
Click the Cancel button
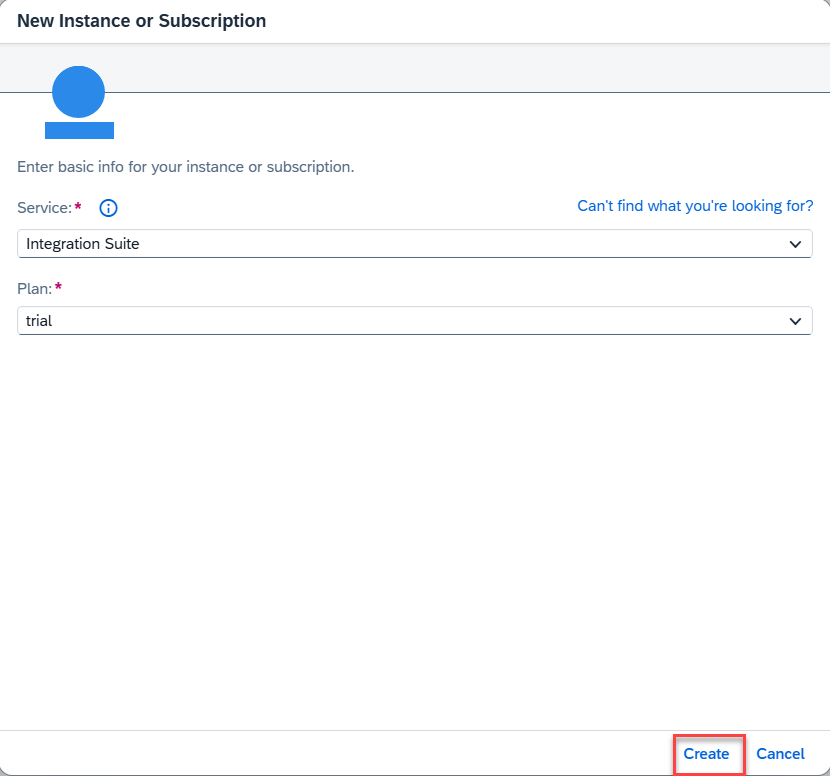pos(780,754)
